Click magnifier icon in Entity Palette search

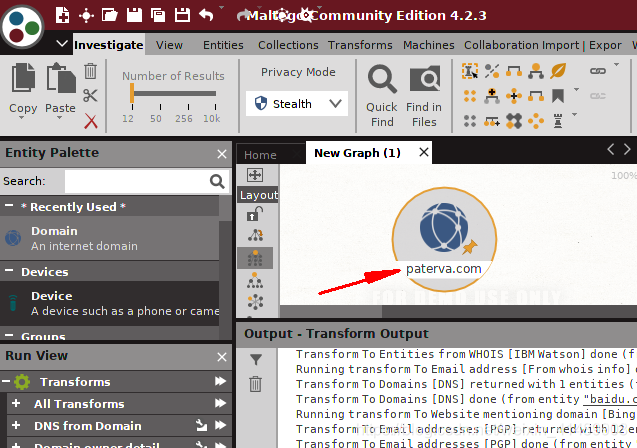point(217,181)
